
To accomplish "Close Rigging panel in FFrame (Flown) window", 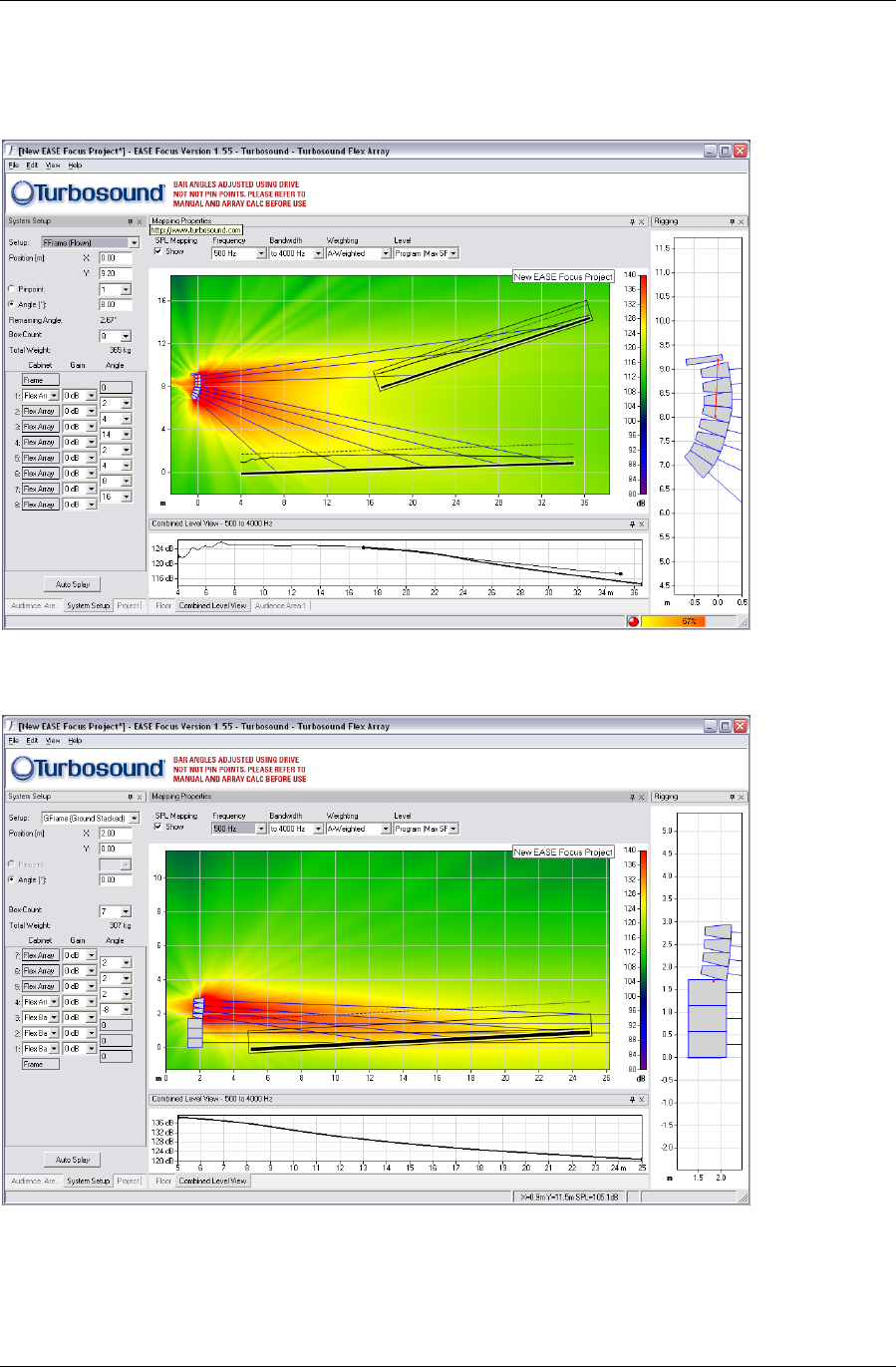I will point(743,221).
